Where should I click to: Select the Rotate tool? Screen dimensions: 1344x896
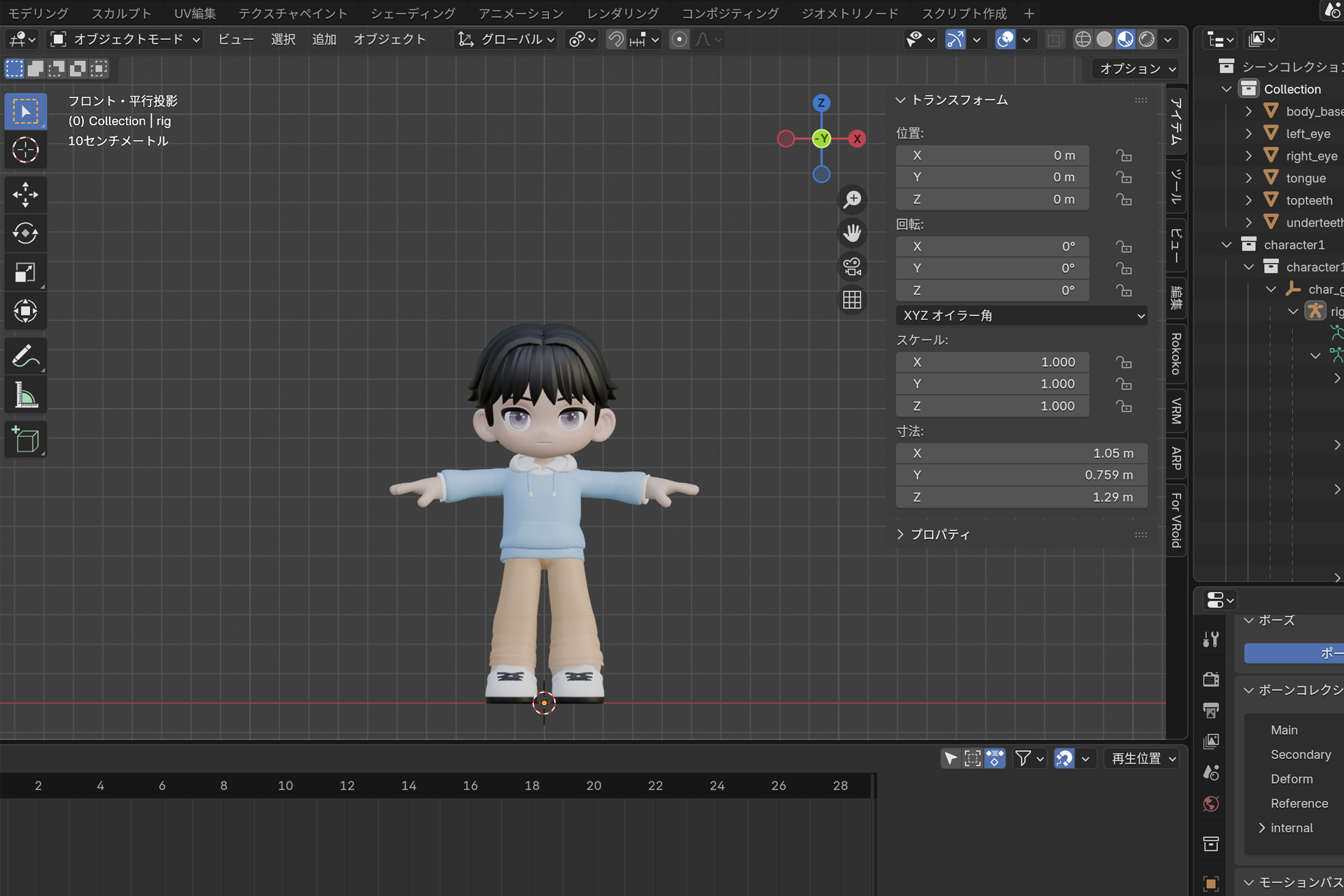(25, 233)
